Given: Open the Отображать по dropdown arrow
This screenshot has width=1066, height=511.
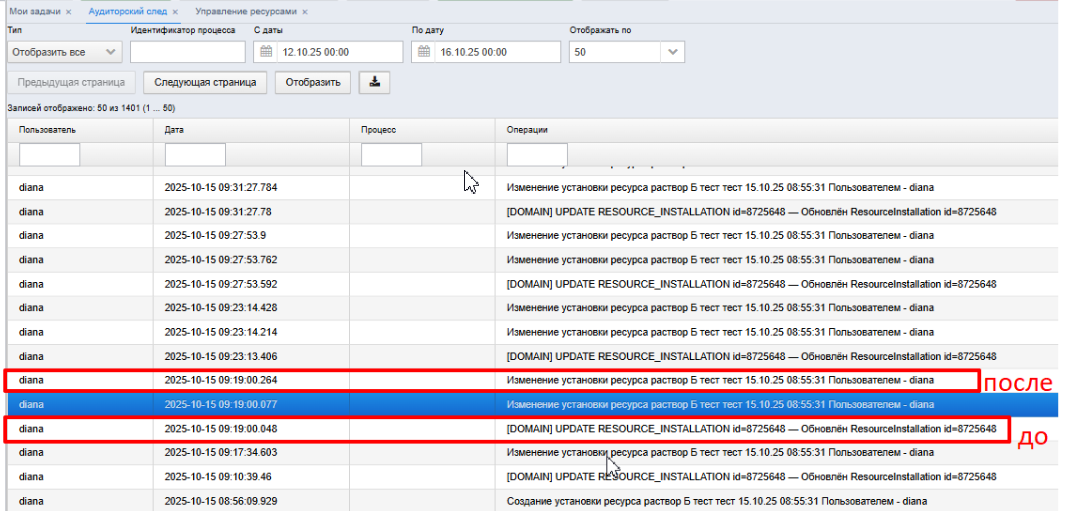Looking at the screenshot, I should [672, 52].
